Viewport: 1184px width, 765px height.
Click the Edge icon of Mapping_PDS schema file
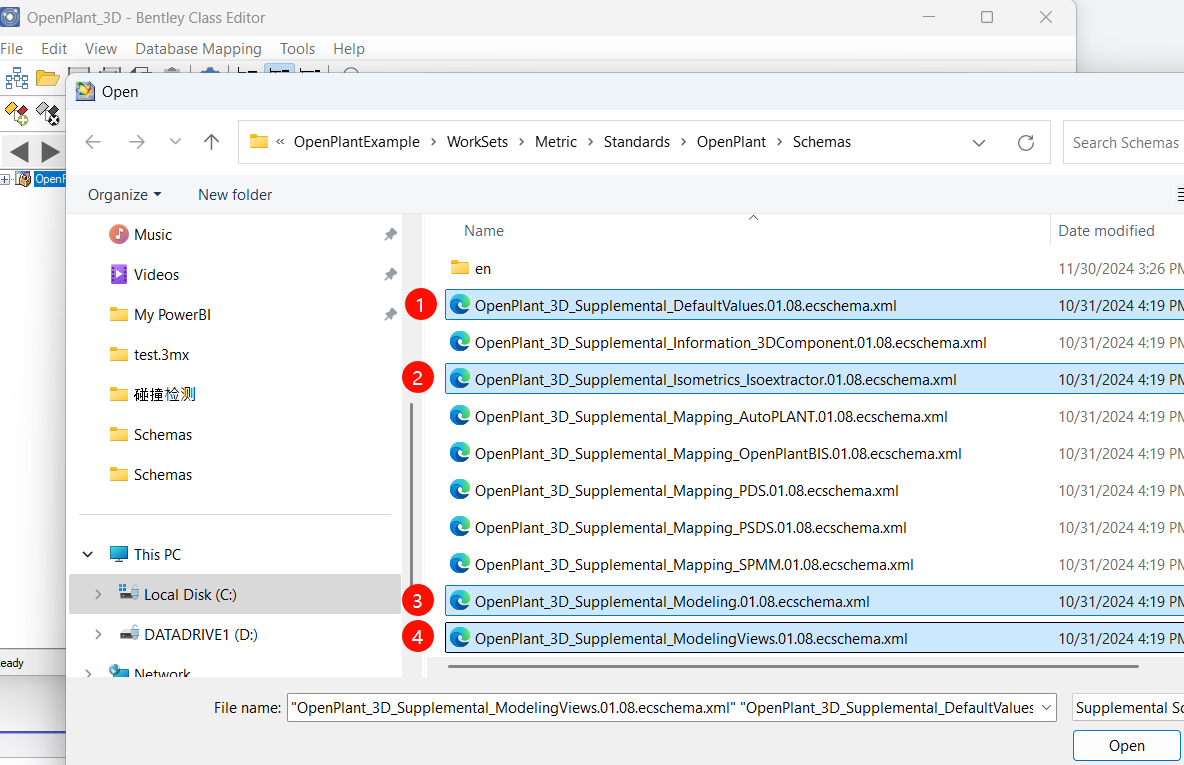[460, 490]
